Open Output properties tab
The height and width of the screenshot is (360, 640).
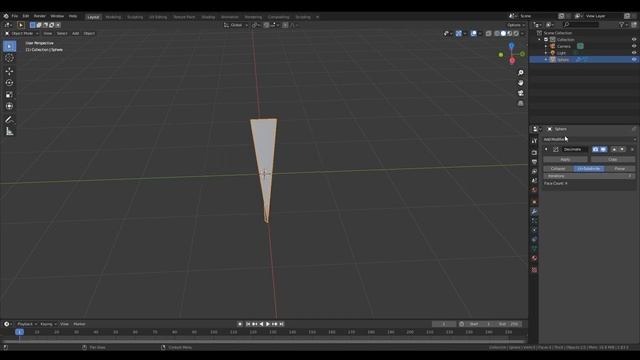534,162
